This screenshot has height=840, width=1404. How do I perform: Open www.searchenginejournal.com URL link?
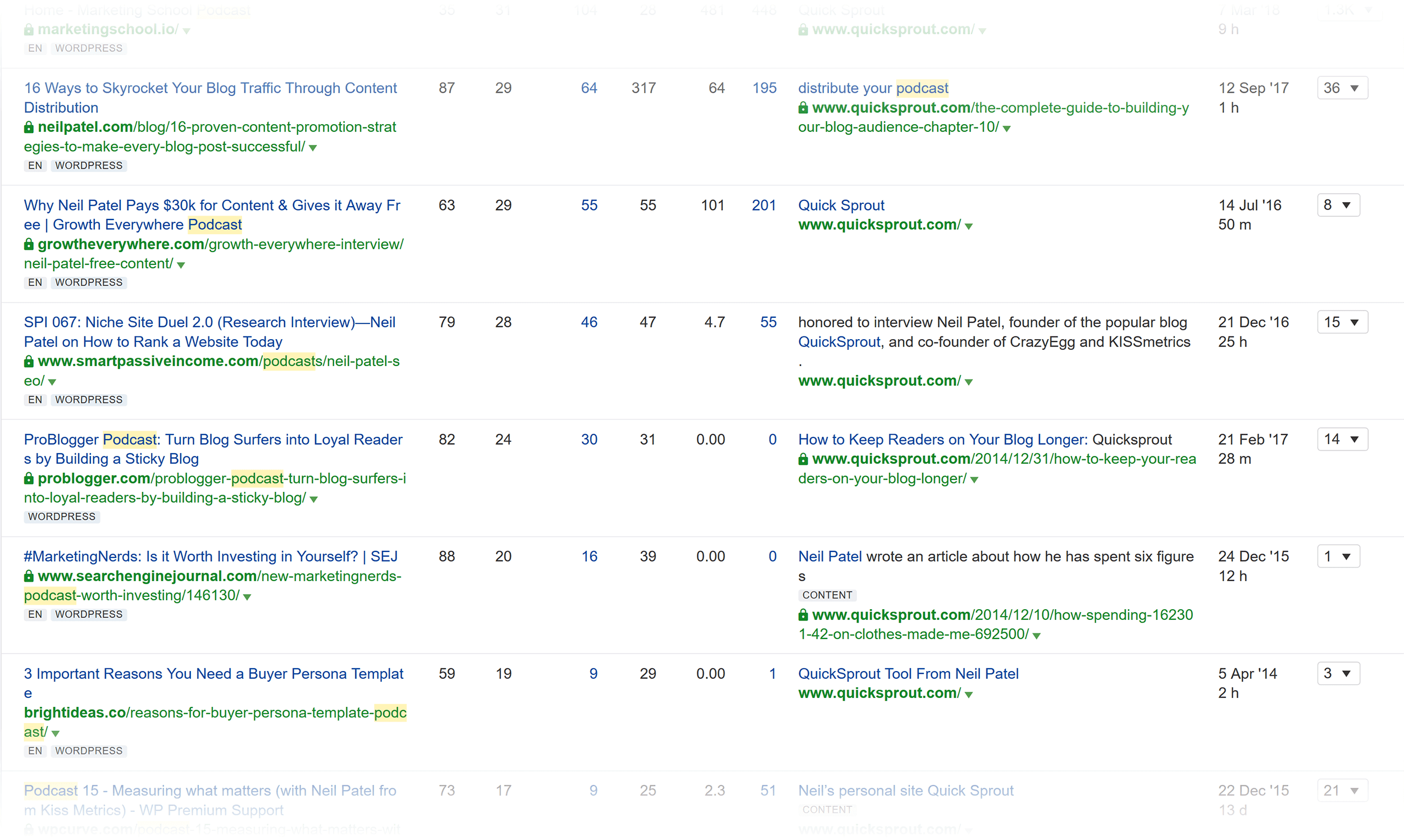(x=212, y=586)
